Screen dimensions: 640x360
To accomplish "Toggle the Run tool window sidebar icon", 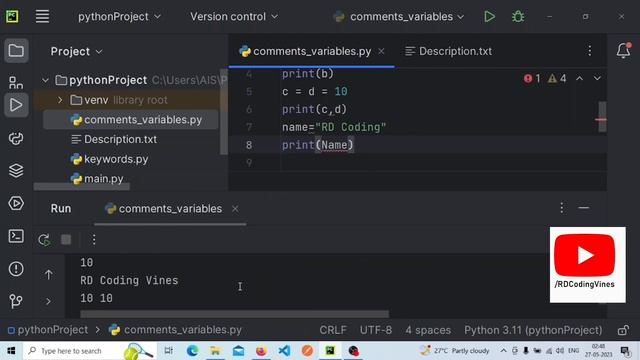I will click(16, 105).
